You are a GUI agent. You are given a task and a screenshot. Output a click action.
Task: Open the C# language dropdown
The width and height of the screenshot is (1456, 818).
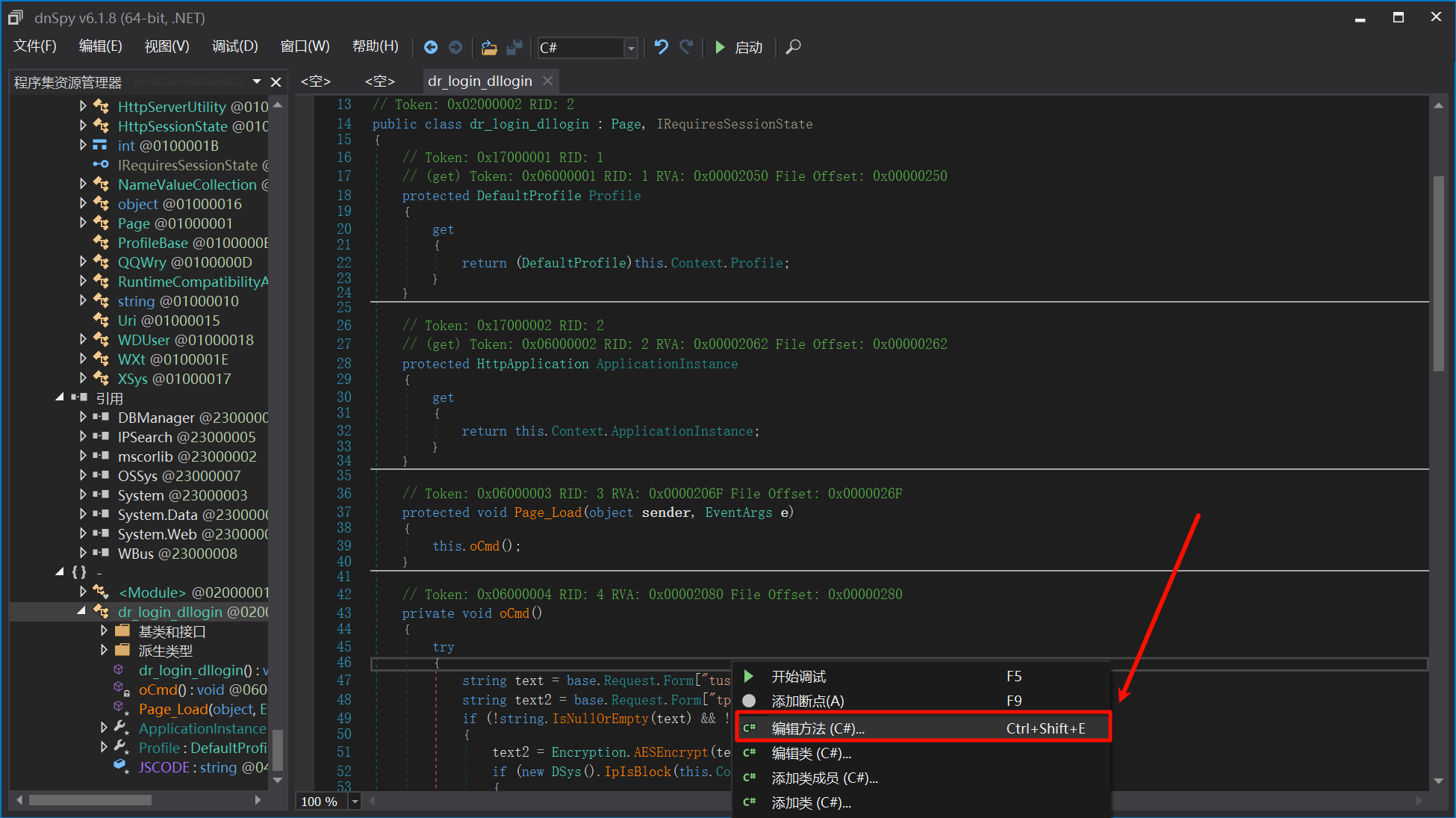point(631,48)
